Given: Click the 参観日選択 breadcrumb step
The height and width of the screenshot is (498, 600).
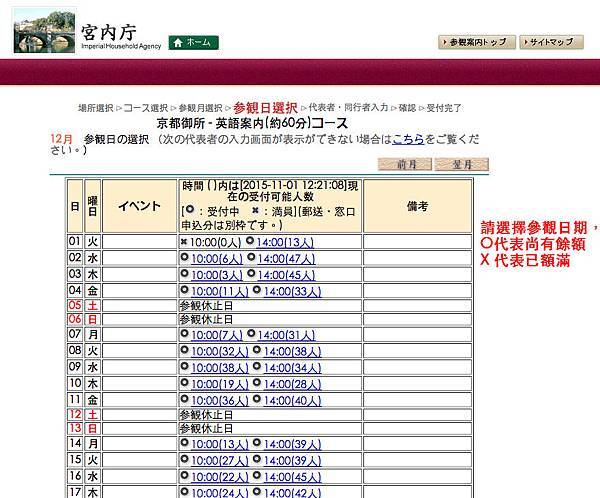Looking at the screenshot, I should tap(265, 108).
